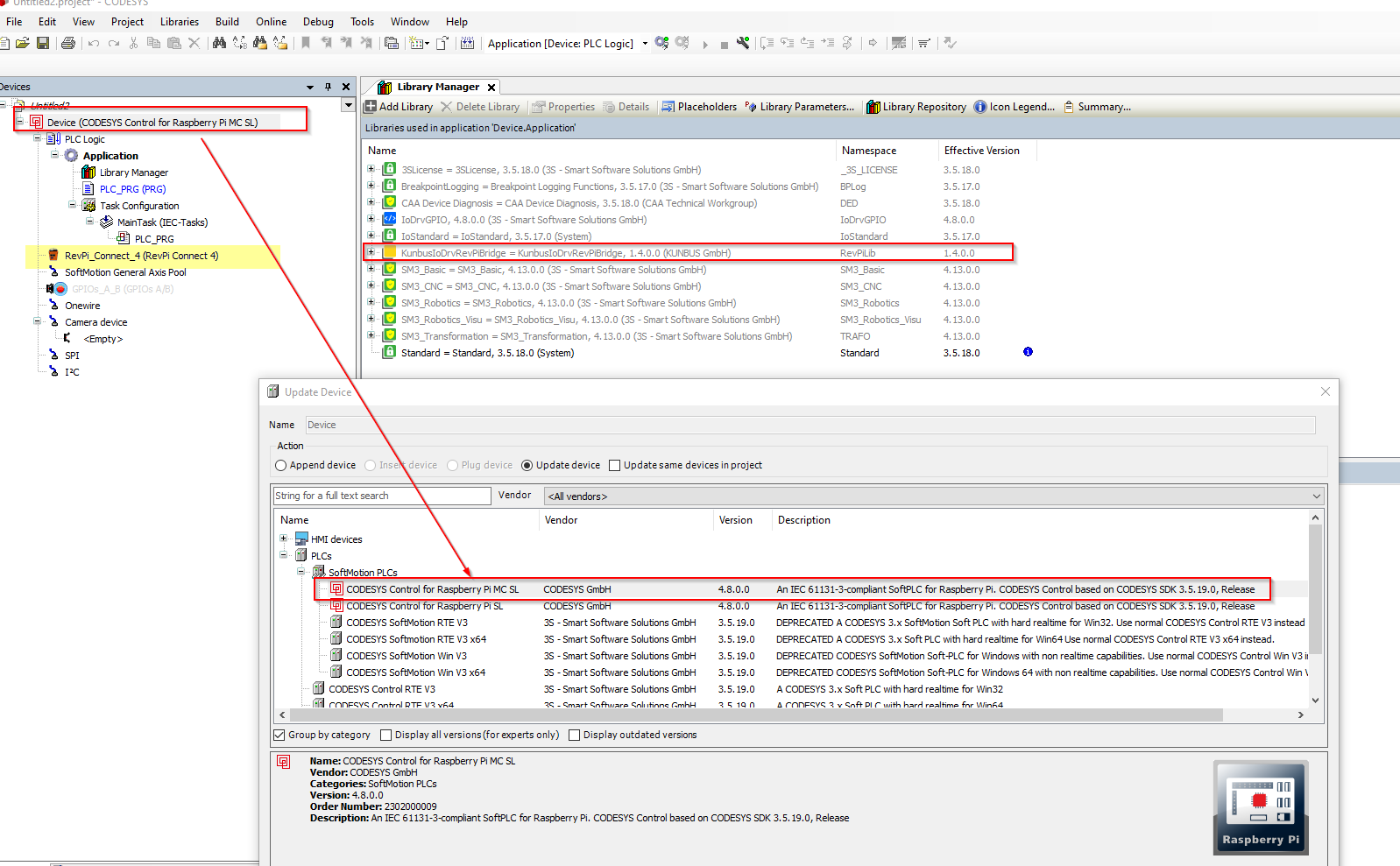Click the Effective Version column header
The height and width of the screenshot is (866, 1400).
coord(981,151)
